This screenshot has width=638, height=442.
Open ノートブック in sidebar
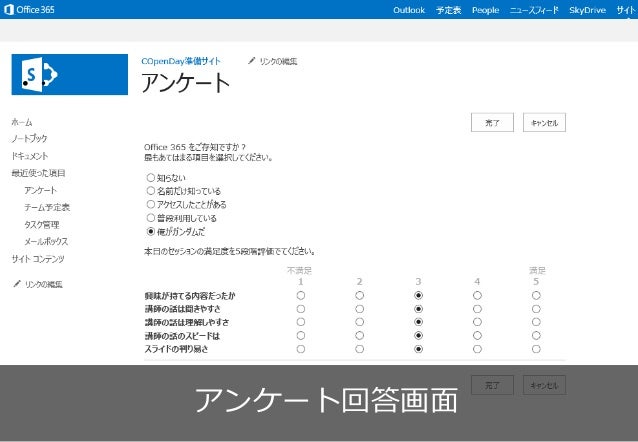click(x=29, y=139)
